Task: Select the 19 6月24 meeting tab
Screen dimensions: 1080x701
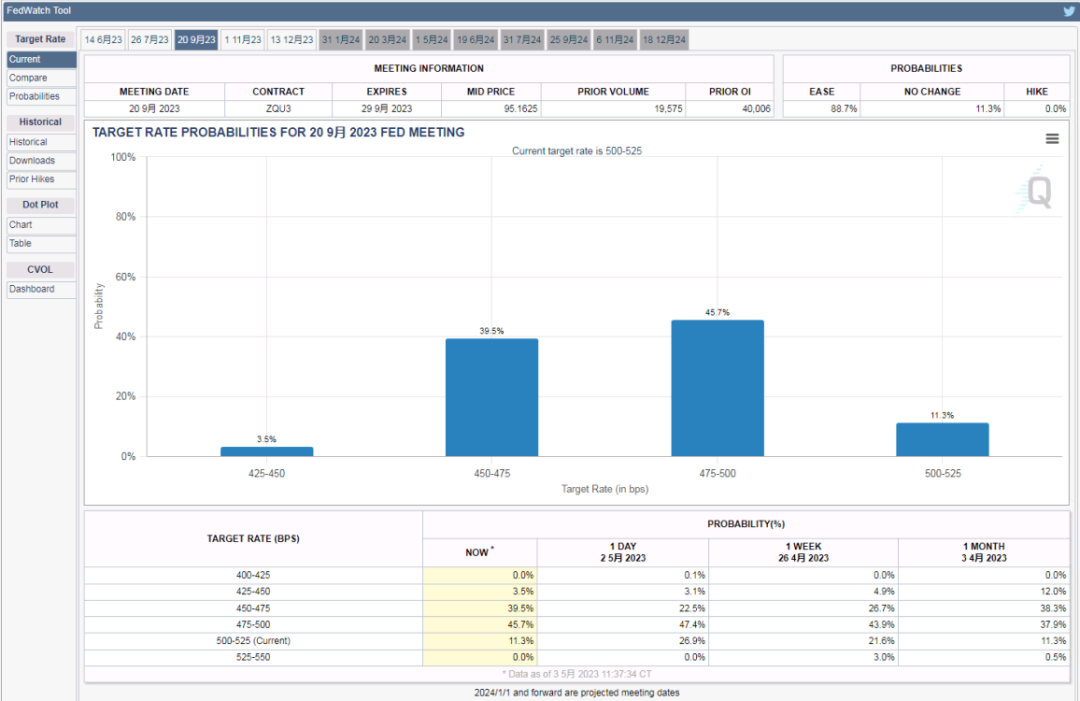Action: coord(476,40)
